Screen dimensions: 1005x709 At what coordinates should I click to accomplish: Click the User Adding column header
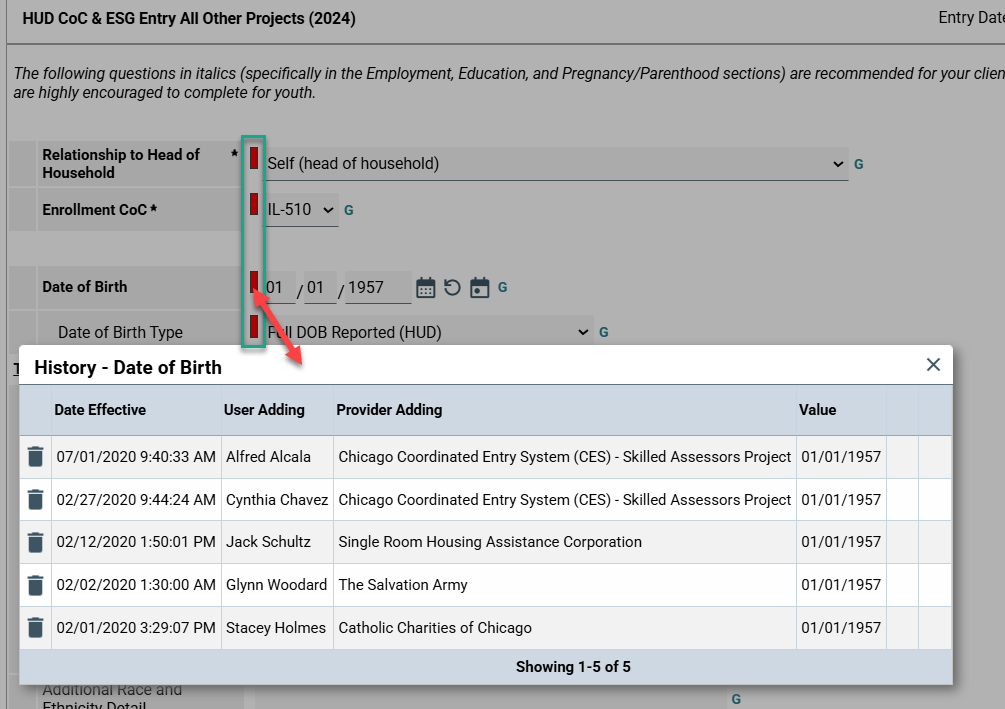point(264,410)
